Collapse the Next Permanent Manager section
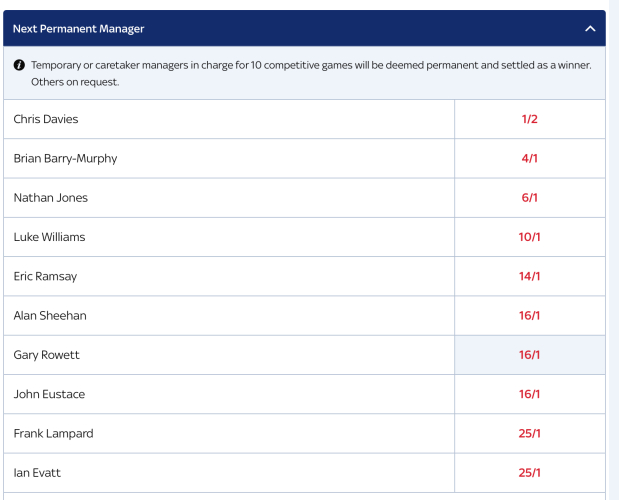Screen dimensions: 619x500 click(x=590, y=29)
